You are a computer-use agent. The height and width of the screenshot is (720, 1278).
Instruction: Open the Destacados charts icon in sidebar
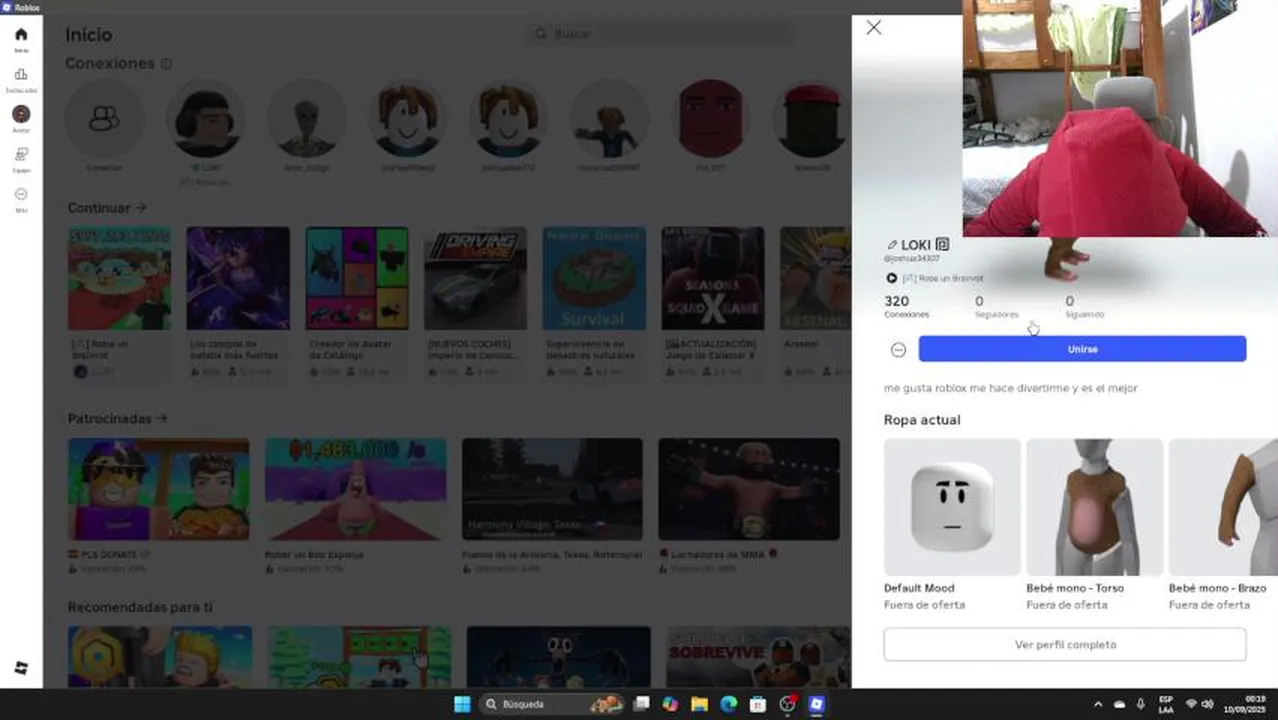point(21,75)
